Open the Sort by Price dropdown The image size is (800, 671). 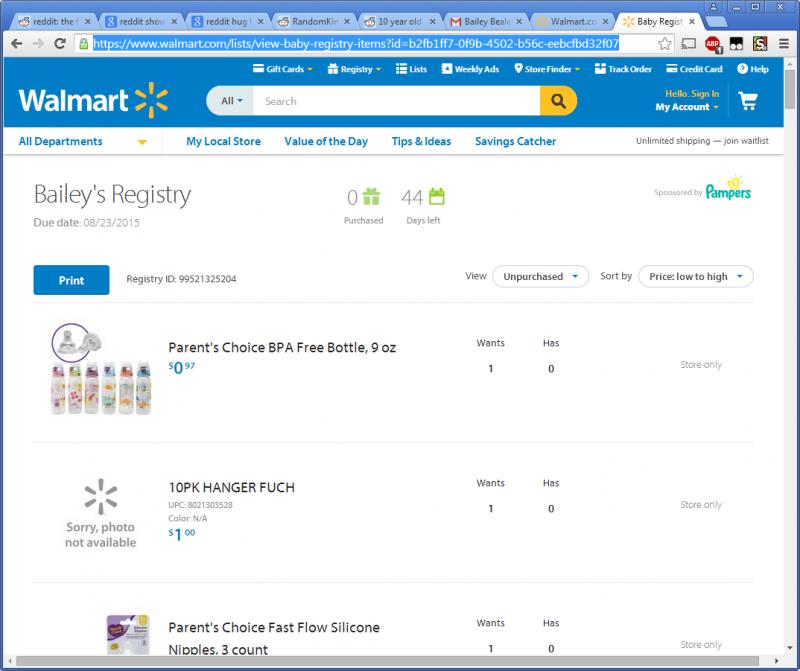pyautogui.click(x=695, y=276)
